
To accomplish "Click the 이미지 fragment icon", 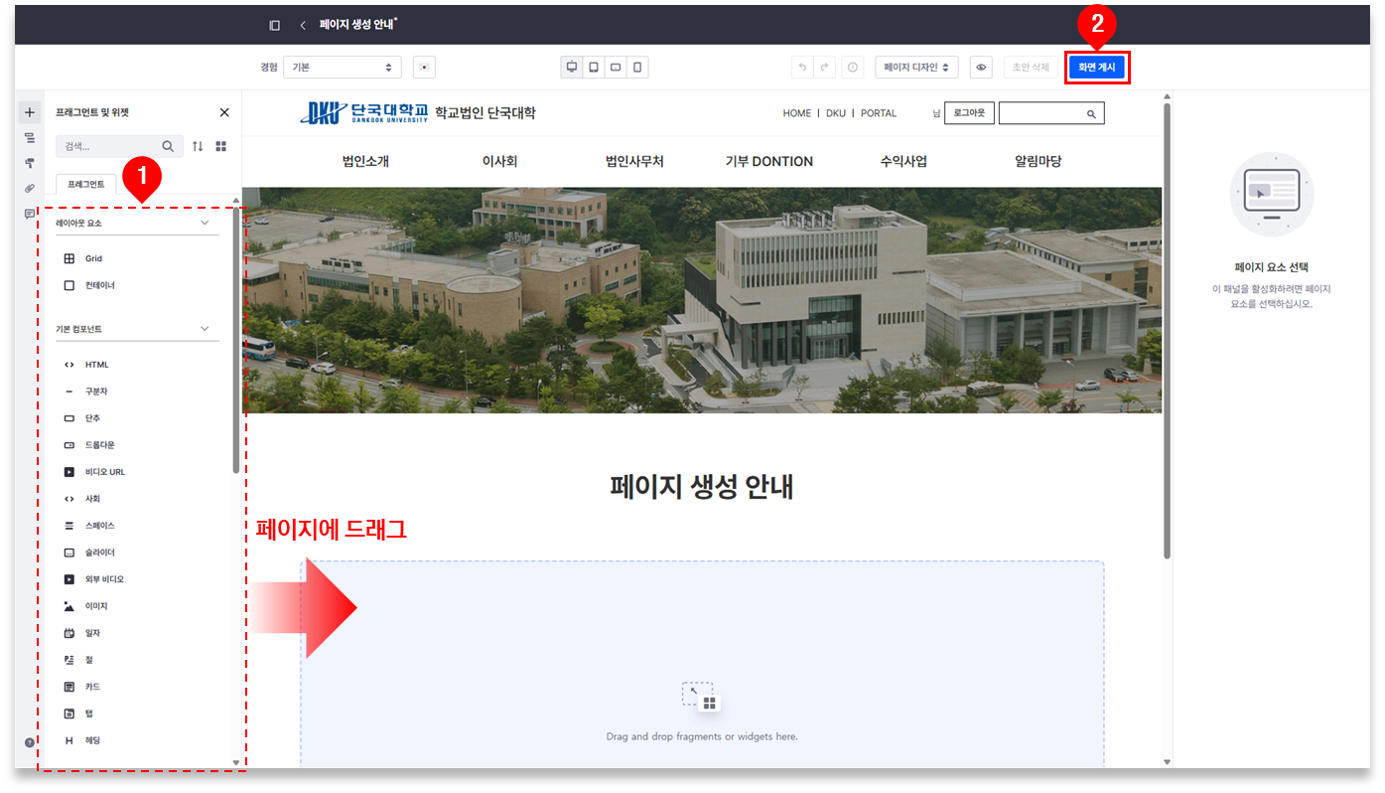I will click(x=69, y=606).
